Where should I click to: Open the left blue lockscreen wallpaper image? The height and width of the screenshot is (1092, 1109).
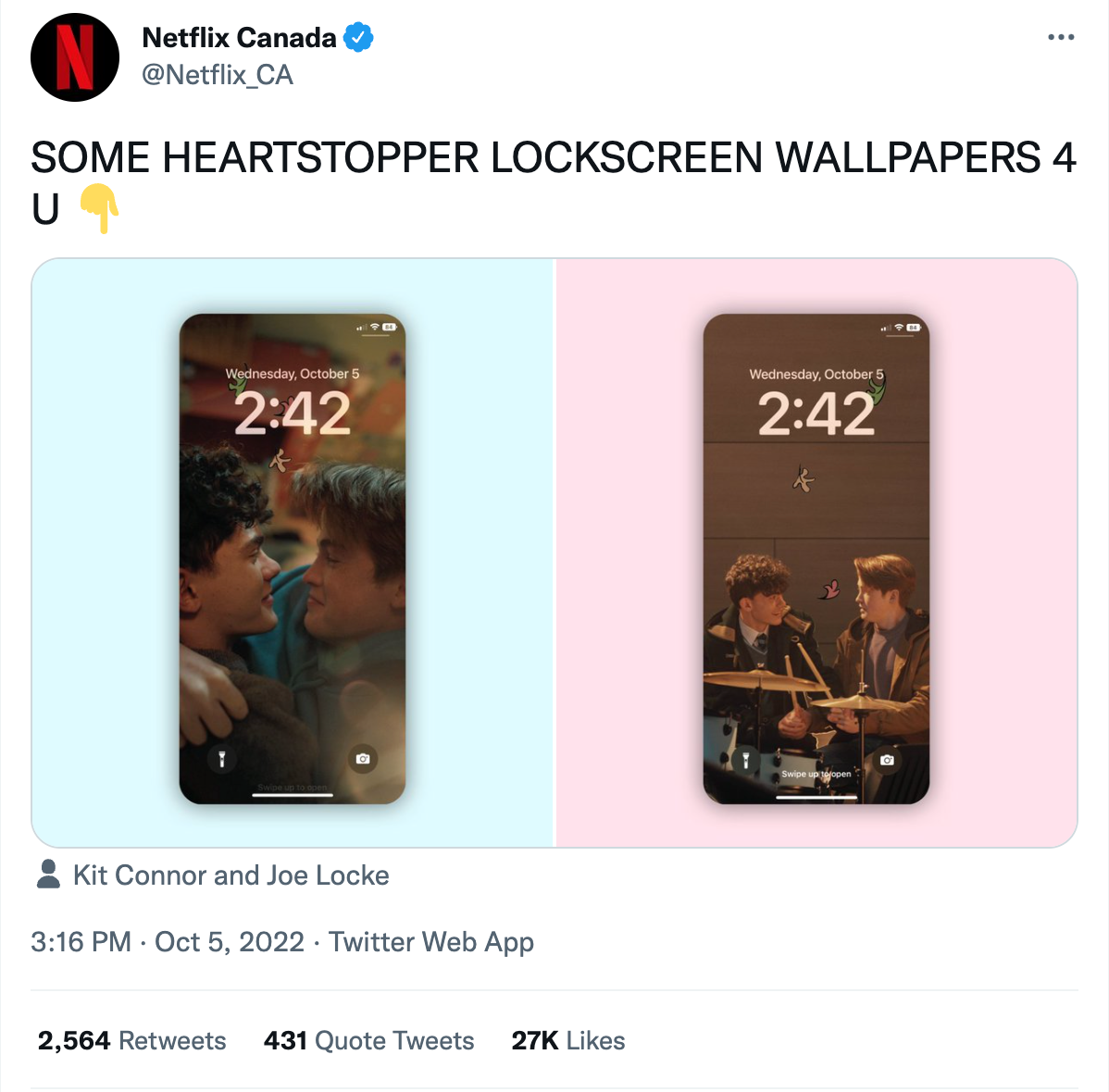(293, 552)
